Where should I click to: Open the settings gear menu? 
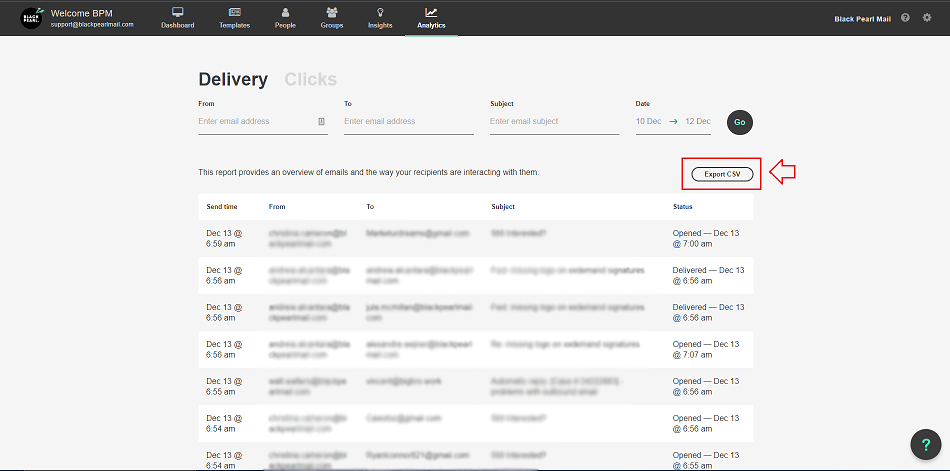coord(927,18)
